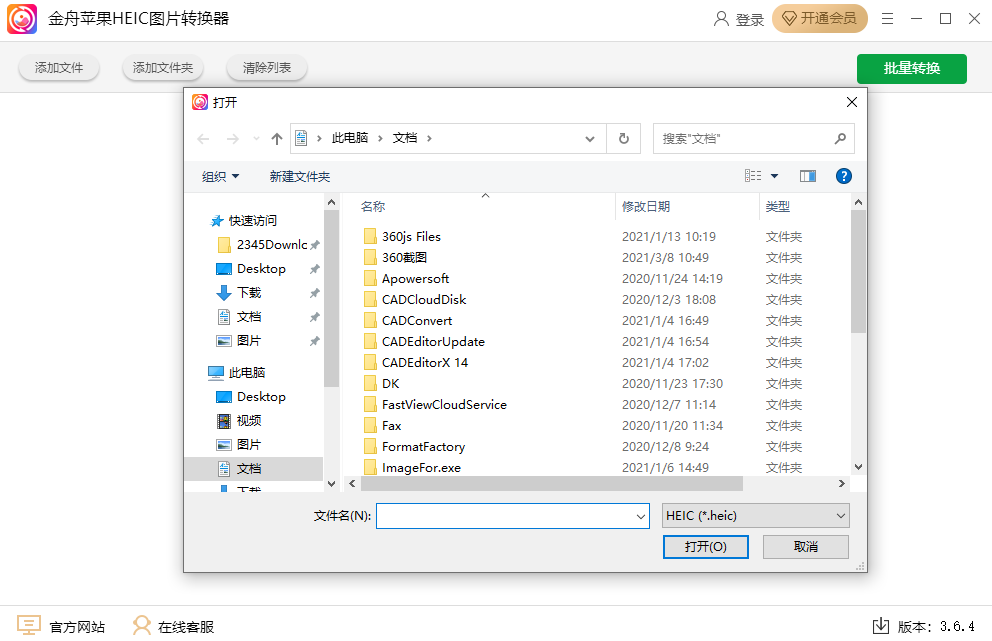Select the CADCloudDisk folder
The image size is (992, 641).
pyautogui.click(x=424, y=299)
